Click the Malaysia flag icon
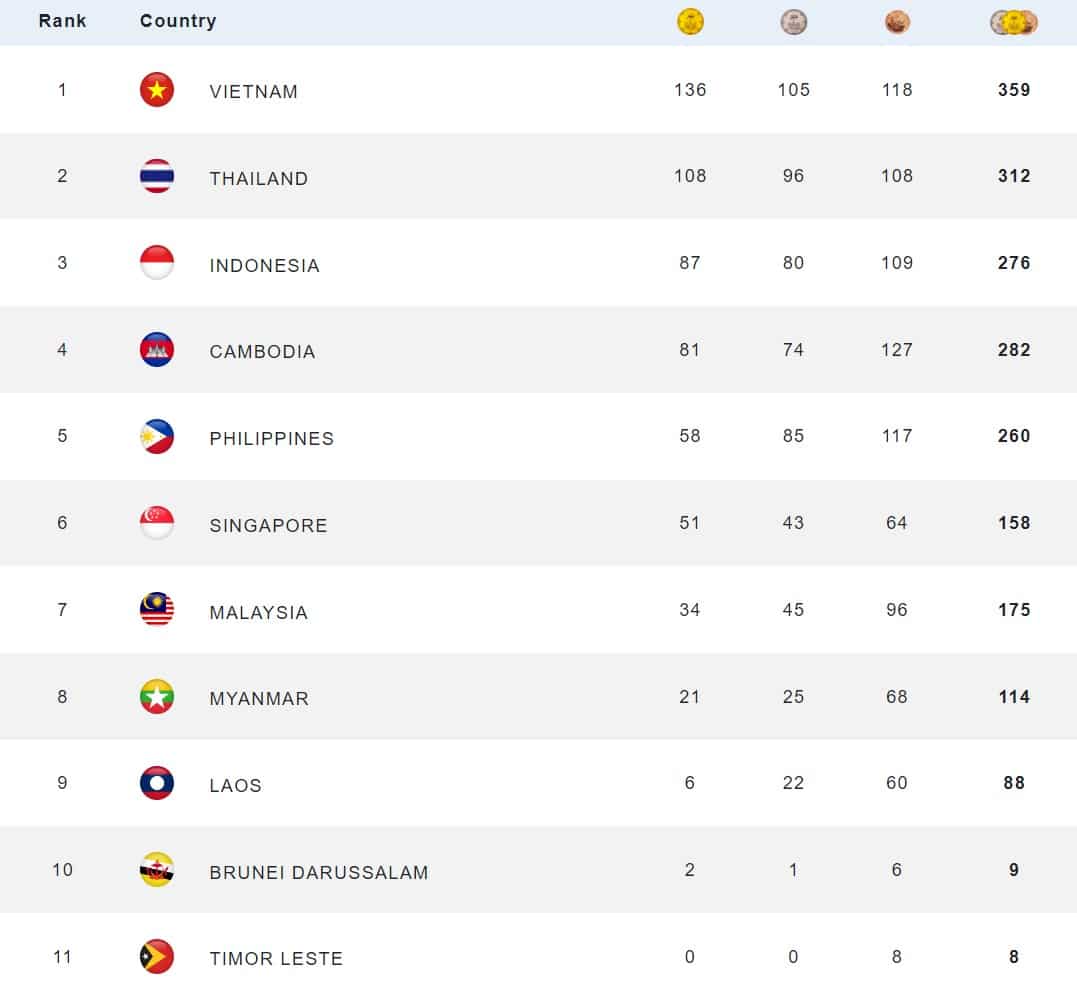Screen dimensions: 1077x981 (x=157, y=609)
